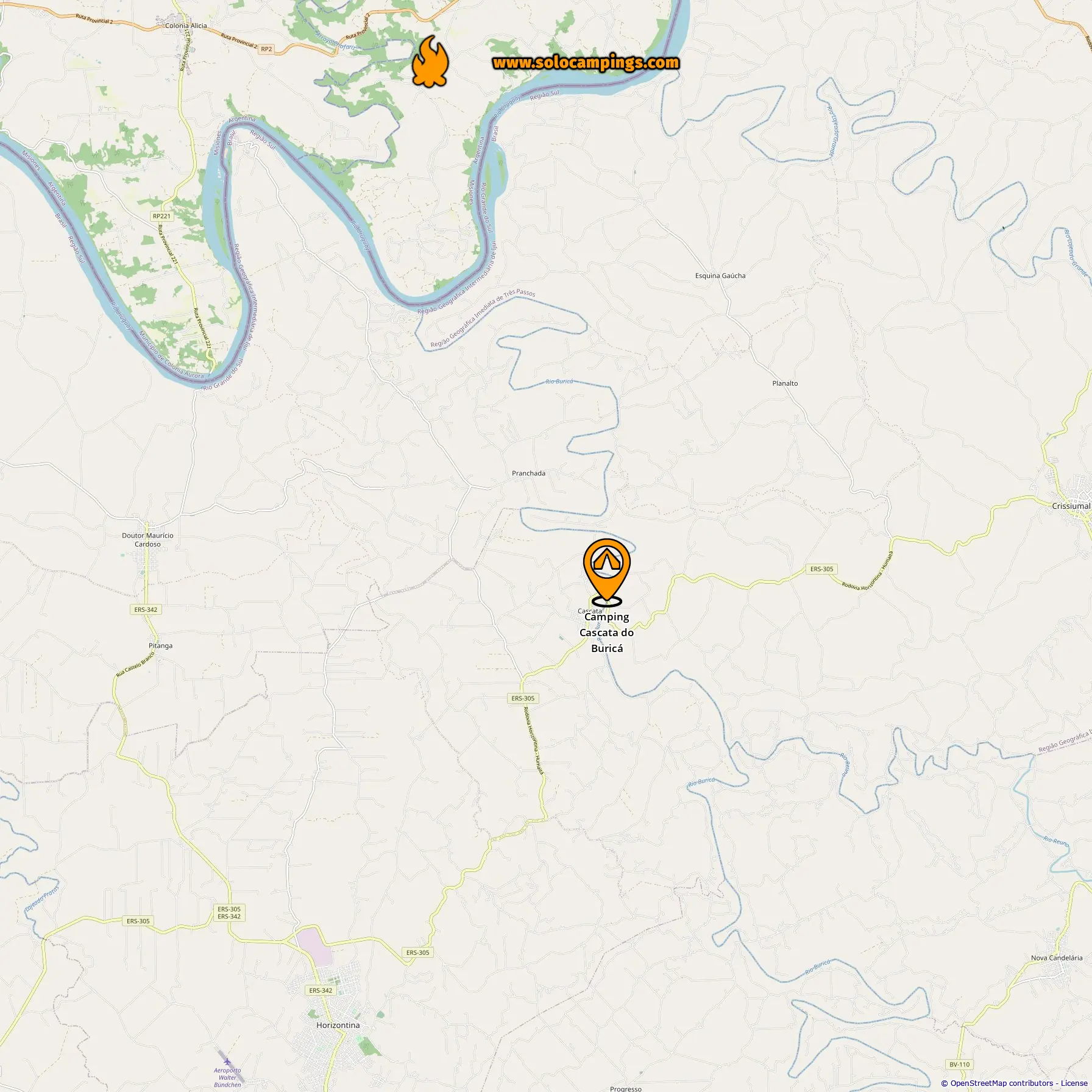Open the www.solocampings.com watermark link
1092x1092 pixels.
[x=586, y=63]
